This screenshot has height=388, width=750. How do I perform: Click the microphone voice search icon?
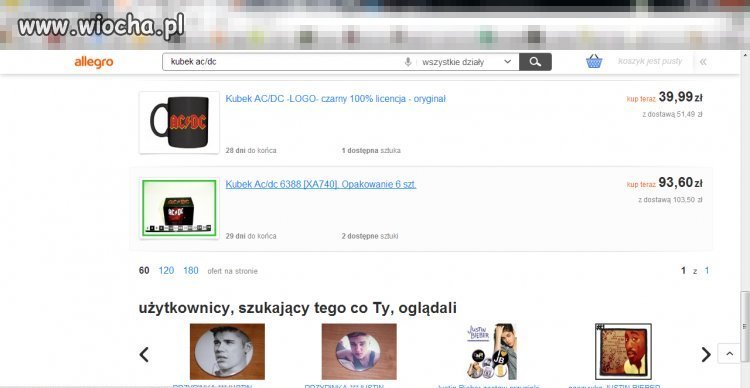coord(408,62)
